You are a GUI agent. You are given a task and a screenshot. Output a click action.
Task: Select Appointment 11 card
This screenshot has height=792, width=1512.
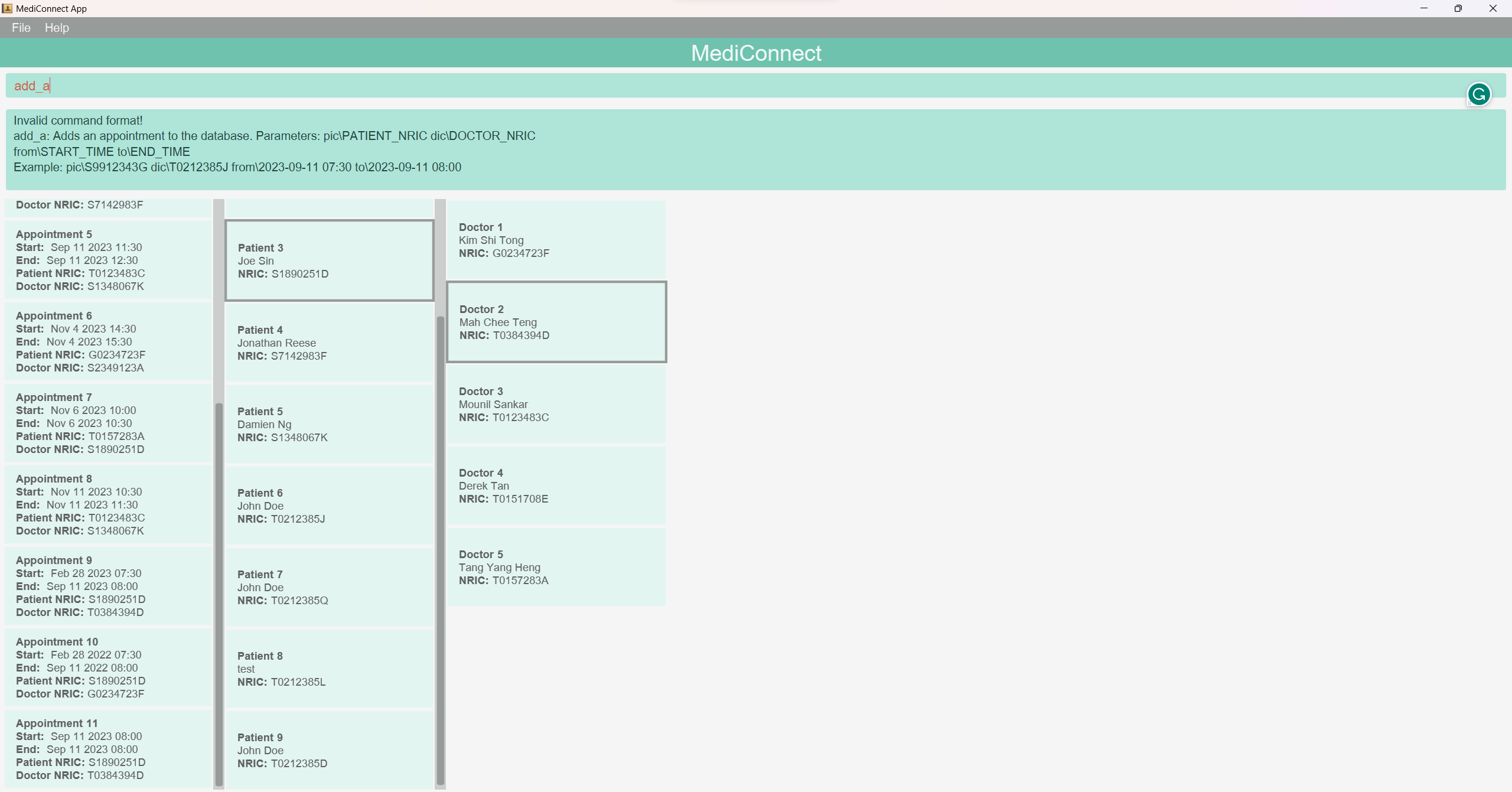[x=108, y=749]
